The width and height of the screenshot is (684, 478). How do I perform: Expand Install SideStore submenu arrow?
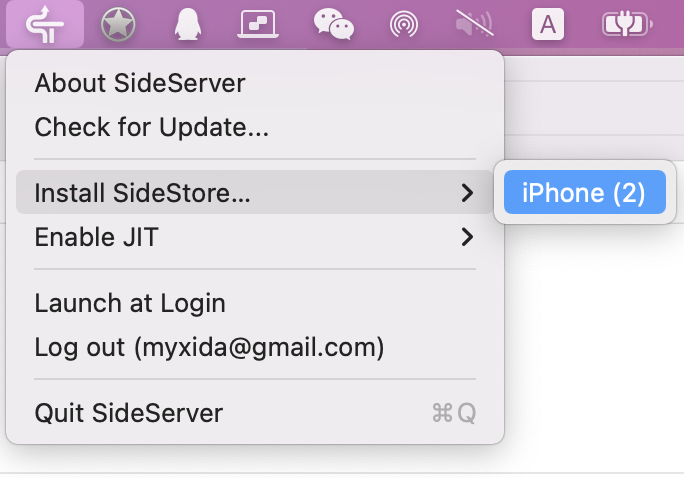pyautogui.click(x=467, y=193)
